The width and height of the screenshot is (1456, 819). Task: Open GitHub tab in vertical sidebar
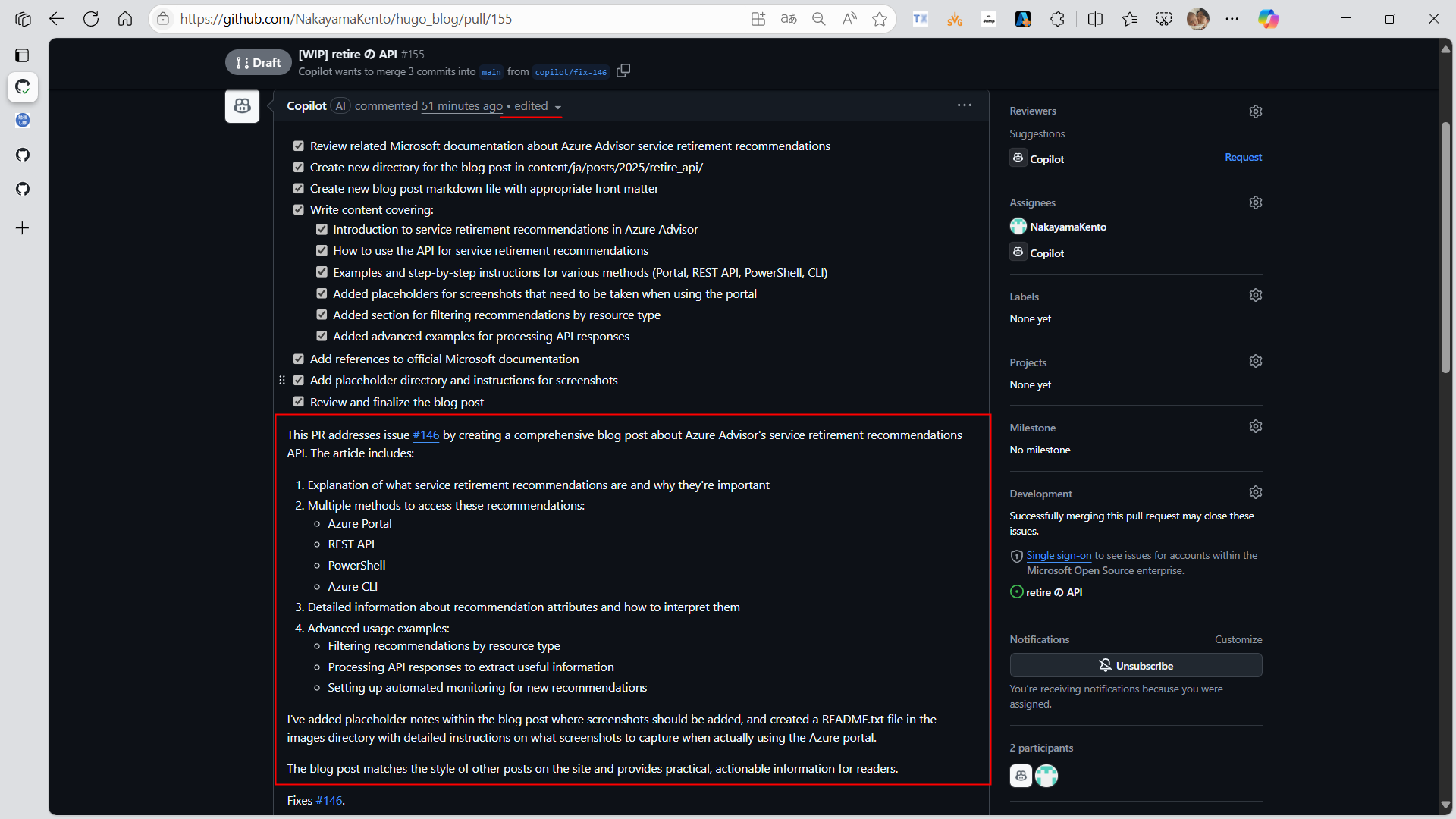[x=23, y=155]
